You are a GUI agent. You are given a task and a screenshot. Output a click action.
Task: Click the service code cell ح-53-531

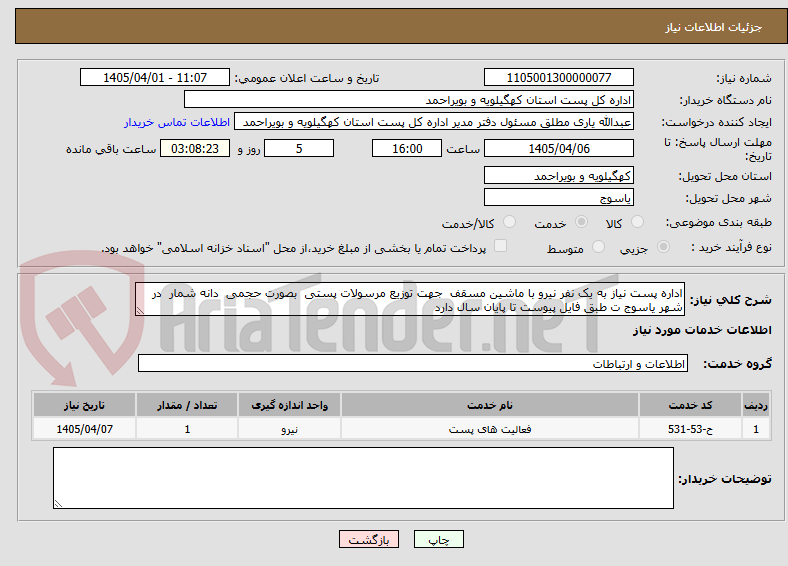(x=691, y=429)
